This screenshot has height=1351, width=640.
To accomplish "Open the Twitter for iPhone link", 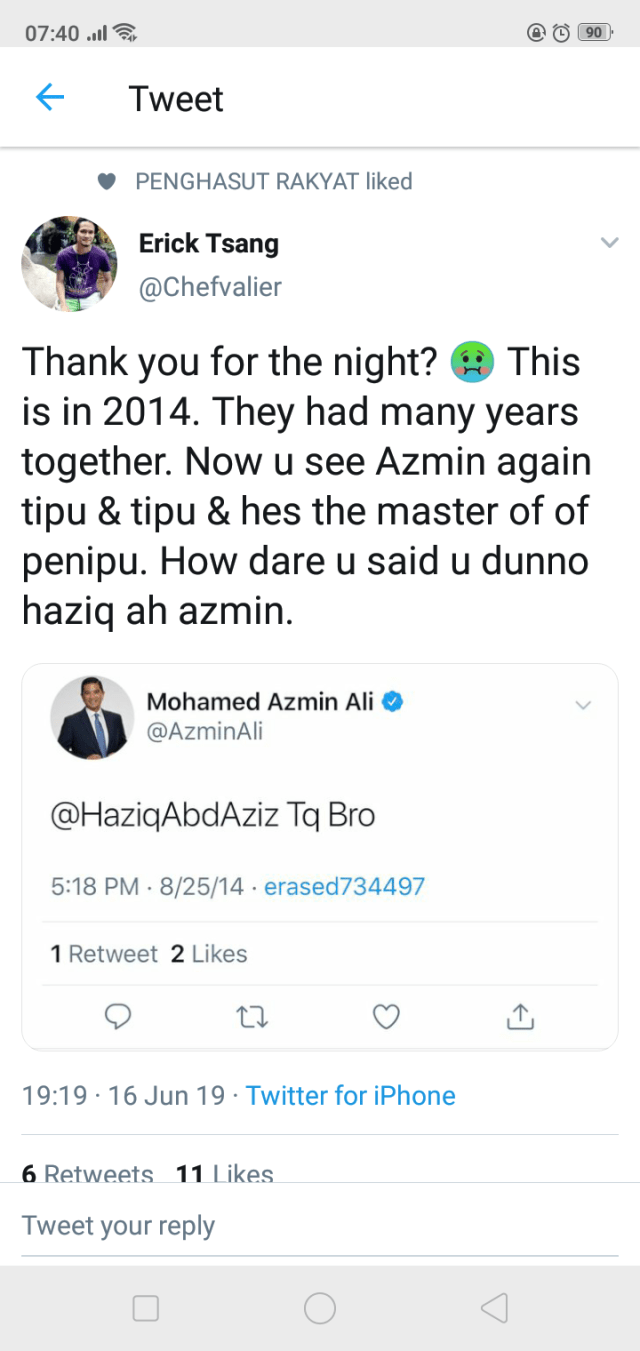I will point(351,1095).
